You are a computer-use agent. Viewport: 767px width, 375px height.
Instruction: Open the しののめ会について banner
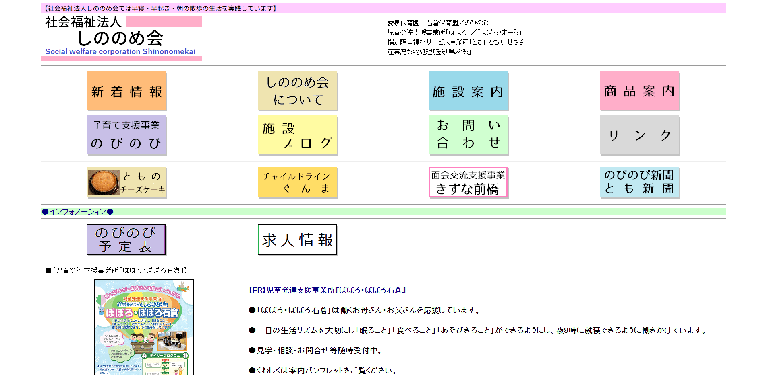coord(297,91)
